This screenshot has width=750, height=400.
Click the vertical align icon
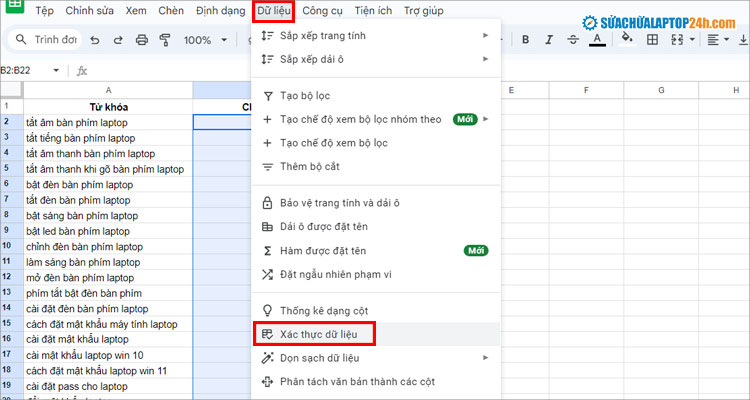pos(744,40)
